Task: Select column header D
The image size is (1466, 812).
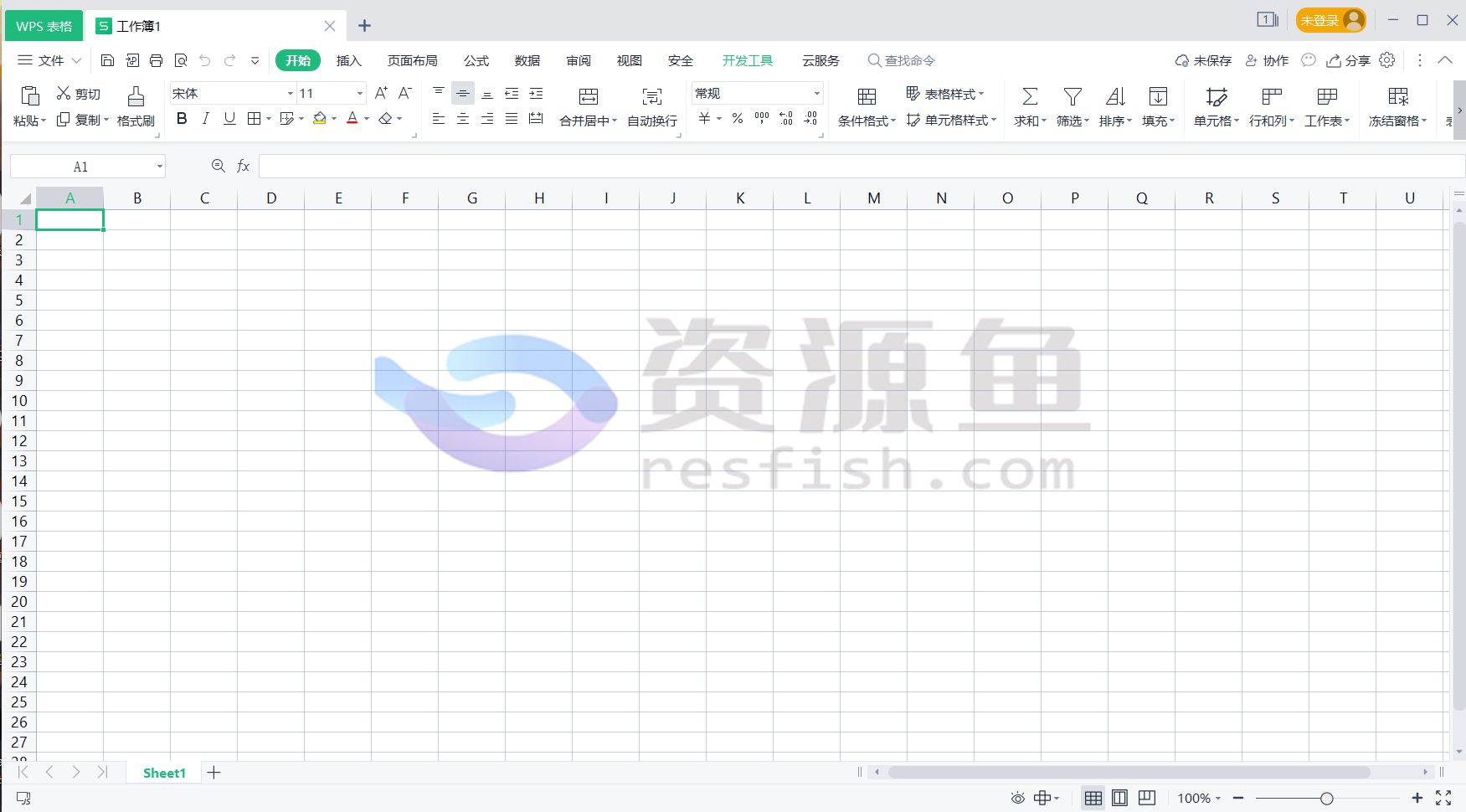Action: point(271,198)
